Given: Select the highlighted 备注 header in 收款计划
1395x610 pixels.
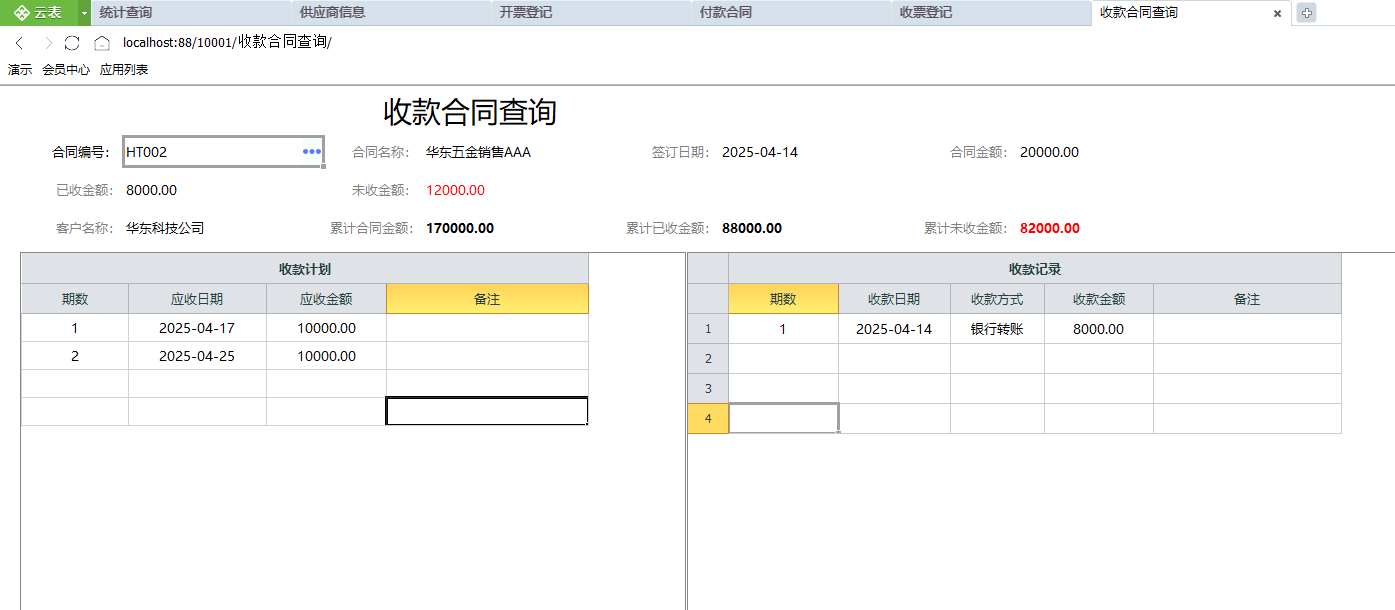Looking at the screenshot, I should tap(487, 299).
